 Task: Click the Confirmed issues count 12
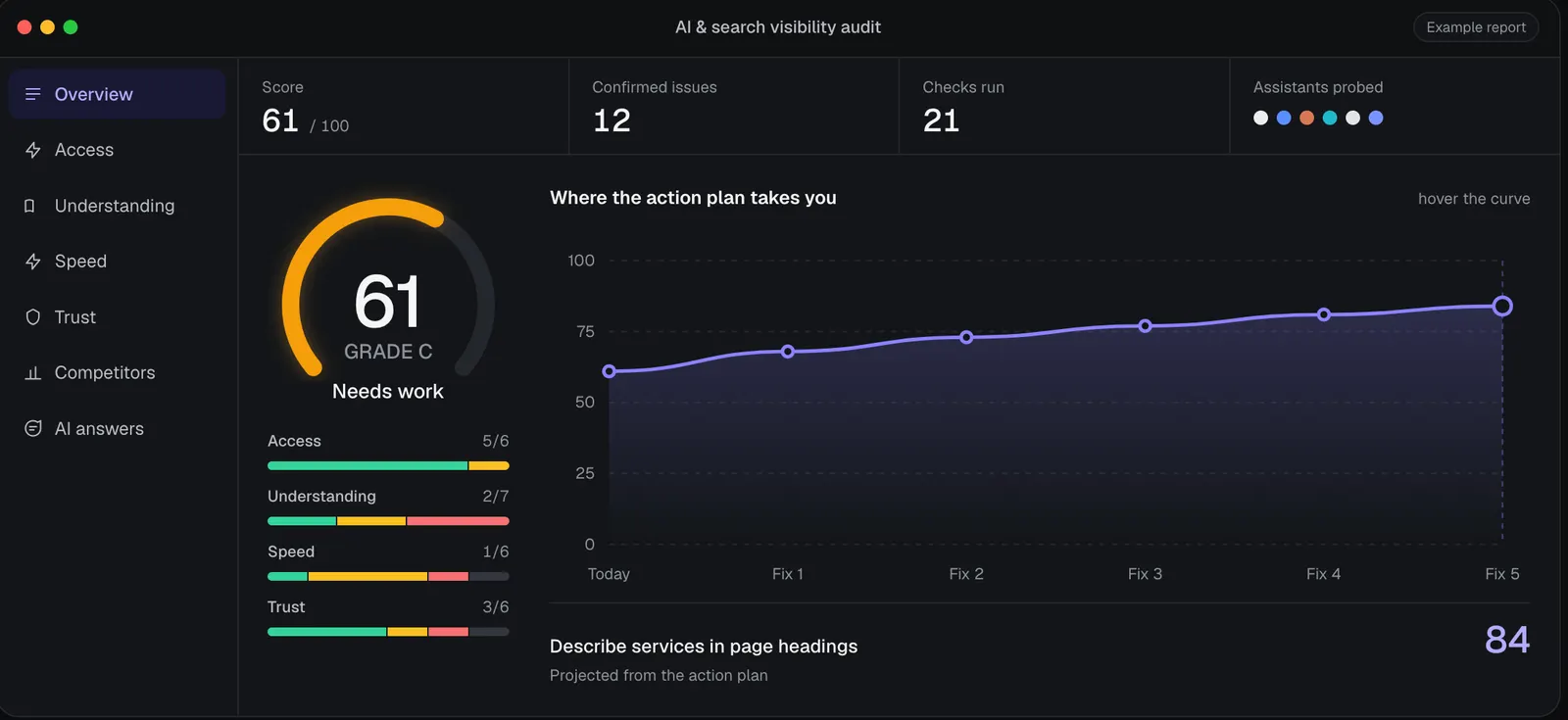coord(612,120)
